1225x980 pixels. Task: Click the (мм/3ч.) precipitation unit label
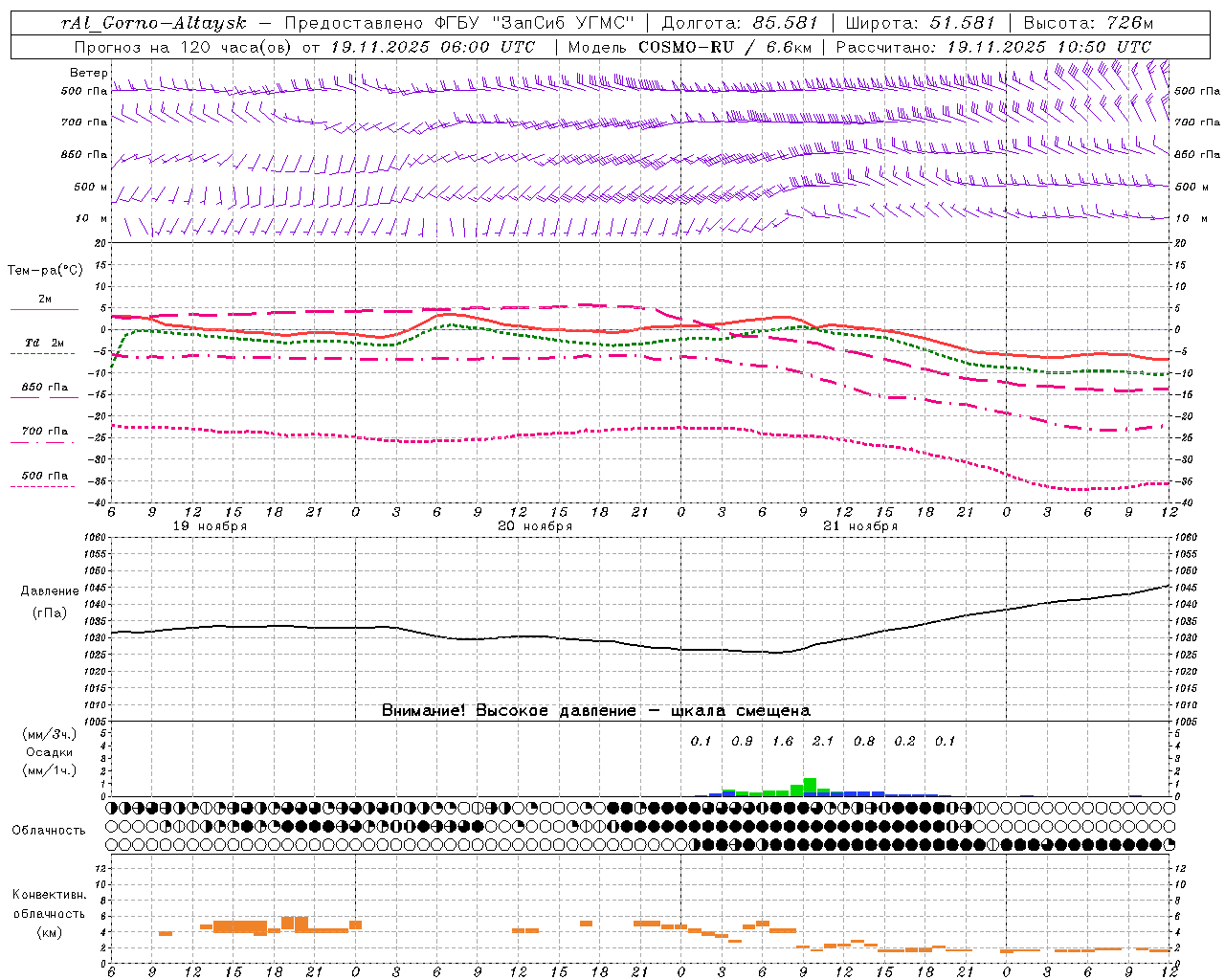(50, 734)
